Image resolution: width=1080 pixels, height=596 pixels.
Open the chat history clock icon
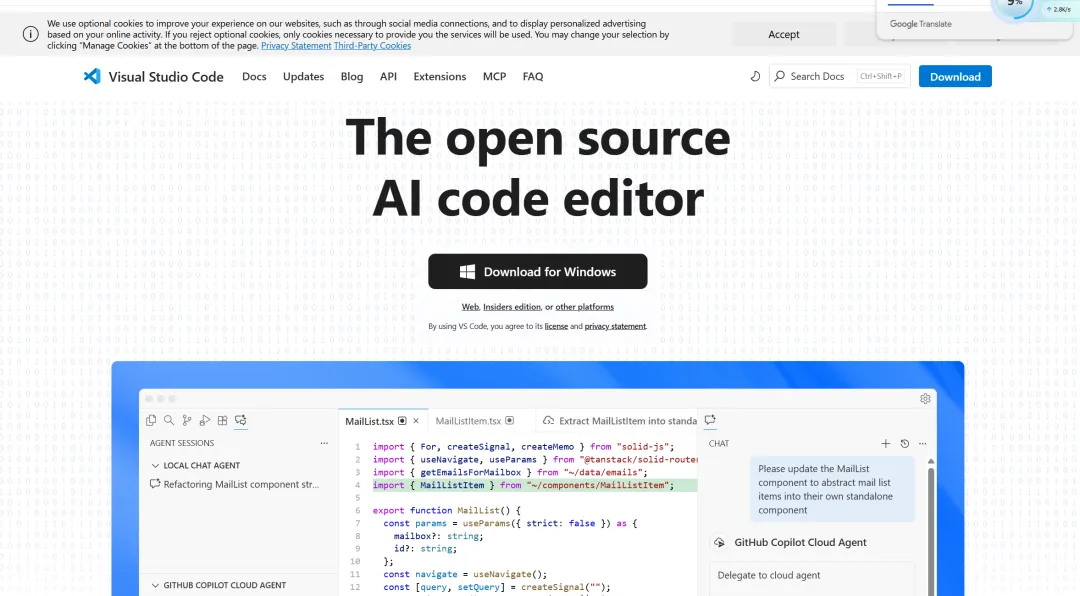pyautogui.click(x=904, y=444)
